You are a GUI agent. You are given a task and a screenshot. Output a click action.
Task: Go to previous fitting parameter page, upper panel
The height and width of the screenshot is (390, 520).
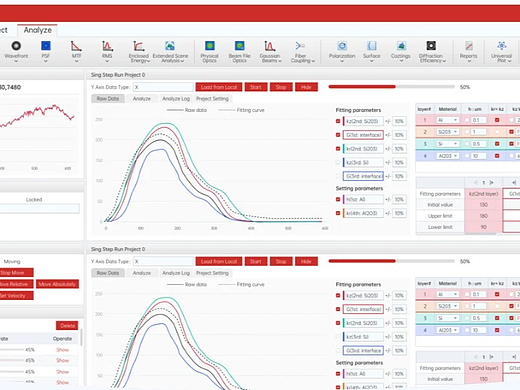click(476, 182)
